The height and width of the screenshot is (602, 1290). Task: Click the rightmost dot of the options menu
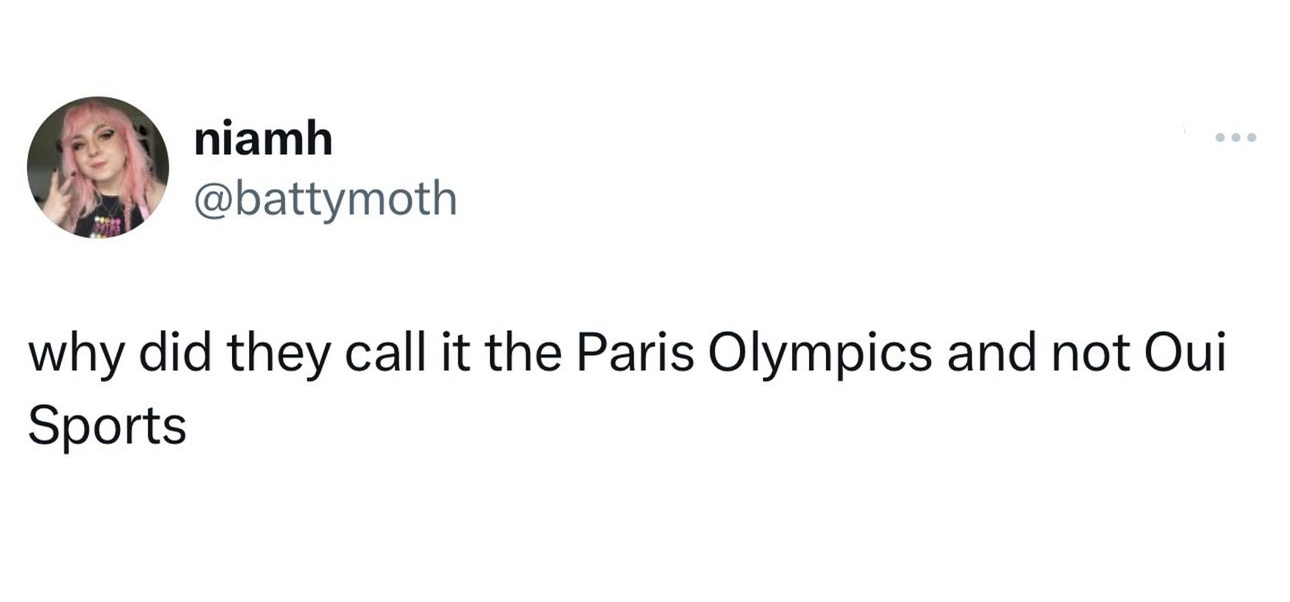click(1248, 136)
